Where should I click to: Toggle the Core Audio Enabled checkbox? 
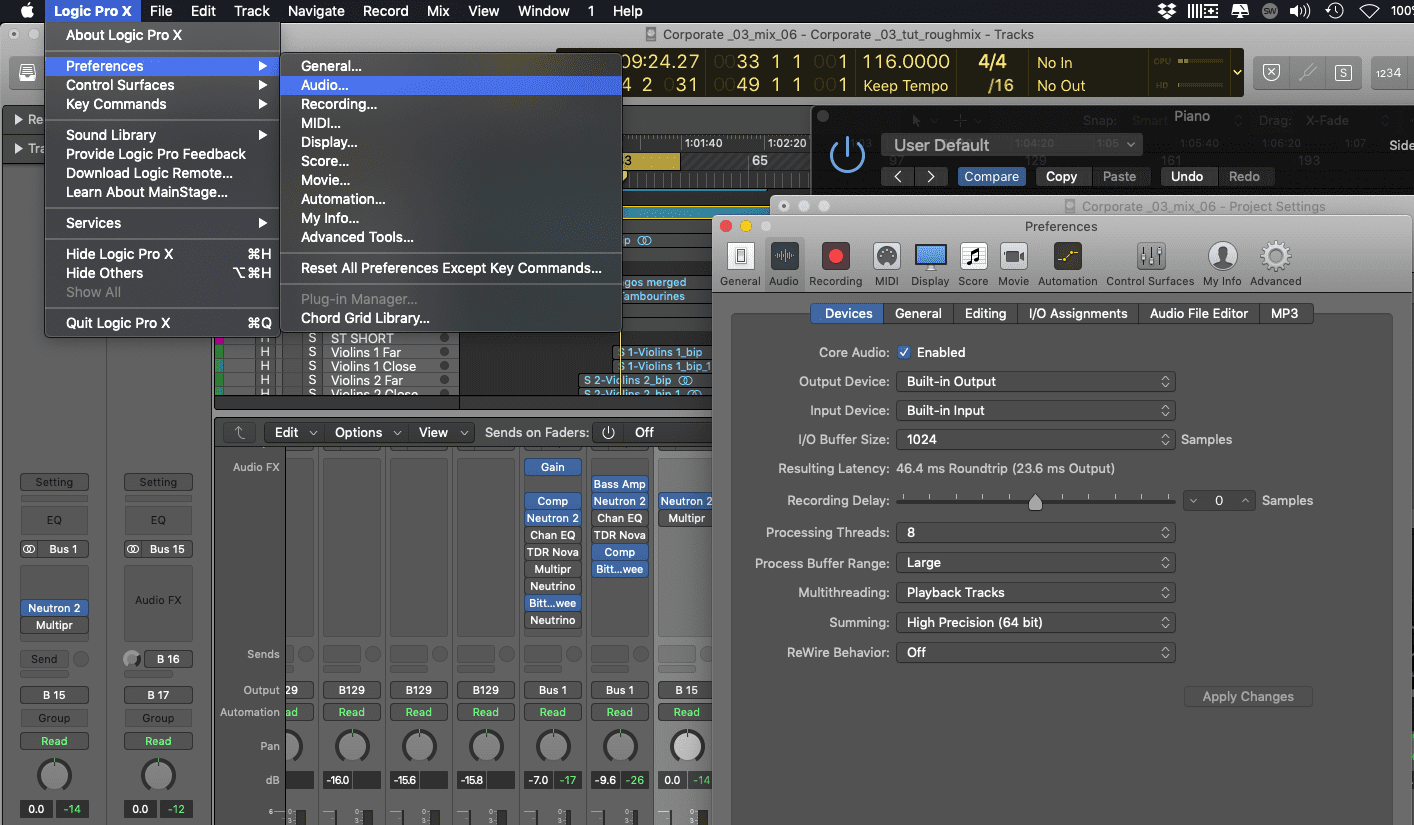(x=904, y=352)
